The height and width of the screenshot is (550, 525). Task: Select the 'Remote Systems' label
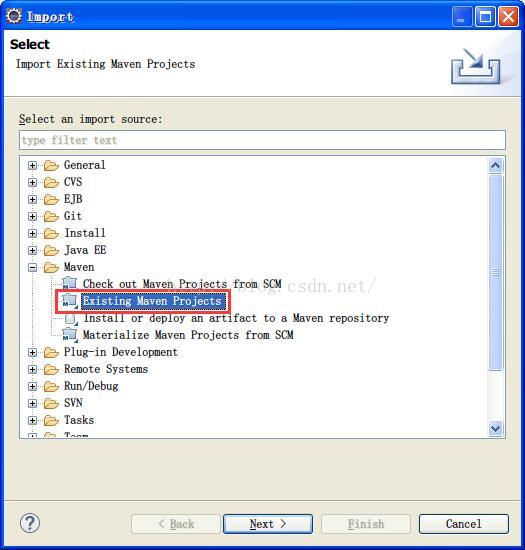tap(106, 369)
